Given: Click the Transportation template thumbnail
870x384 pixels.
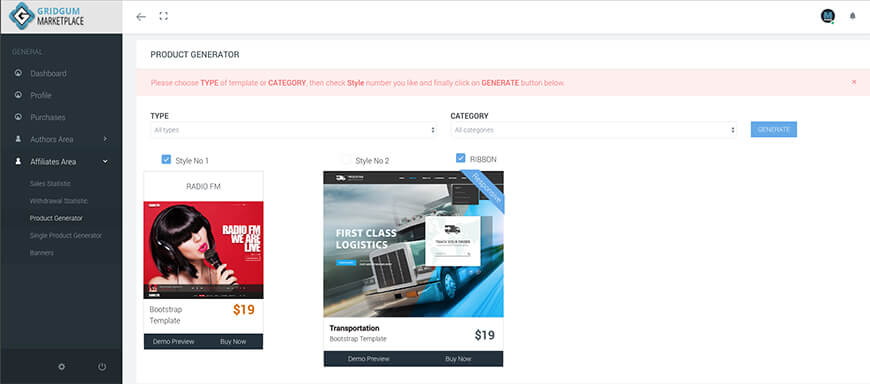Looking at the screenshot, I should tap(413, 244).
